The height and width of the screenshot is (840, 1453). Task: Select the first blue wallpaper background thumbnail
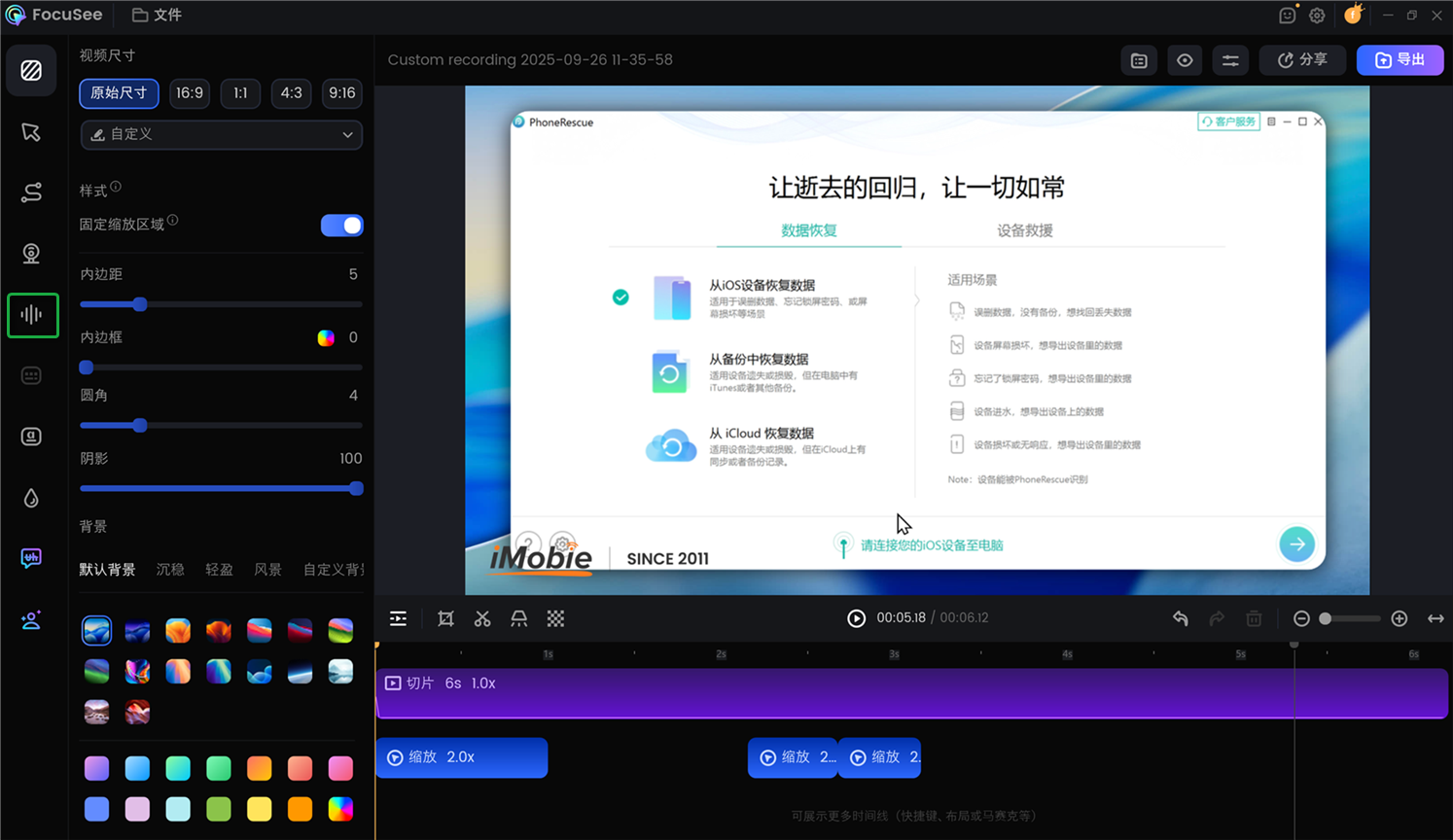point(96,631)
